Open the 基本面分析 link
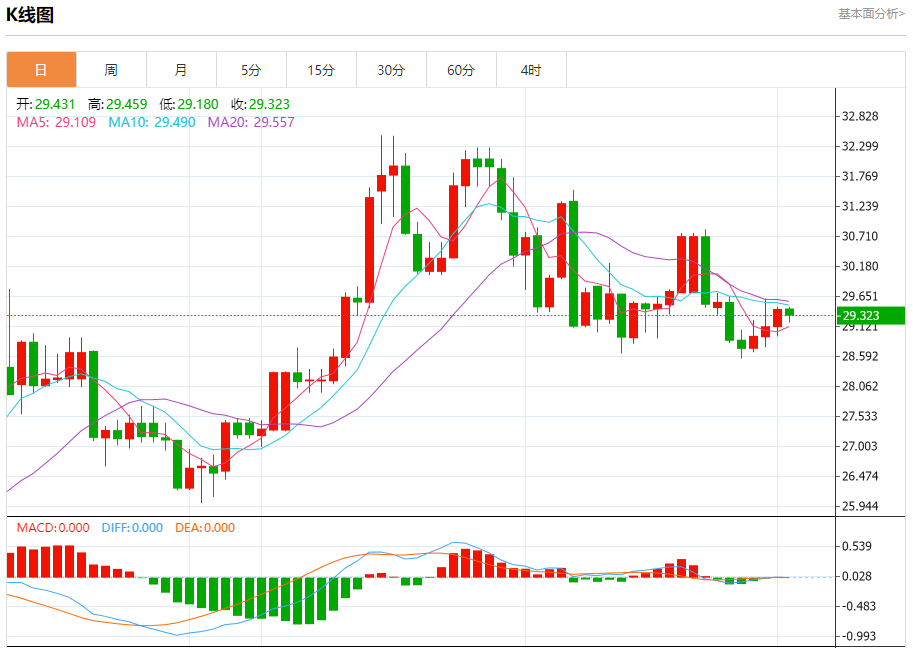 [x=871, y=14]
